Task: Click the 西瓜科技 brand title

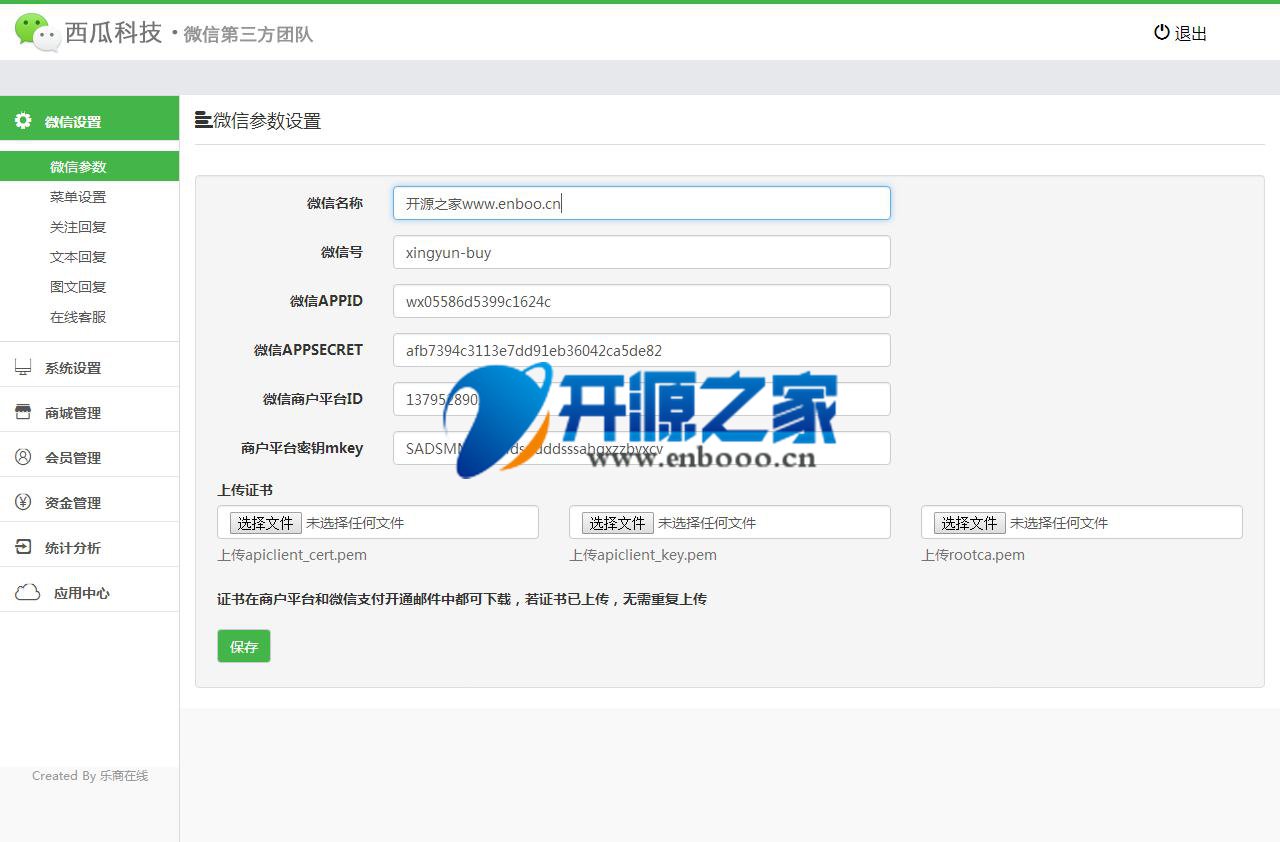Action: (x=113, y=32)
